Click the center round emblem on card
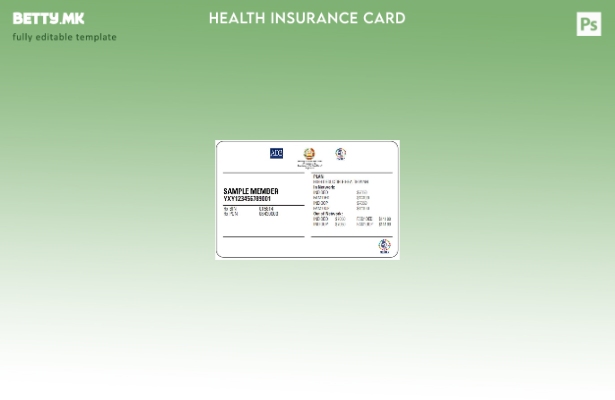The width and height of the screenshot is (615, 400). pos(309,154)
